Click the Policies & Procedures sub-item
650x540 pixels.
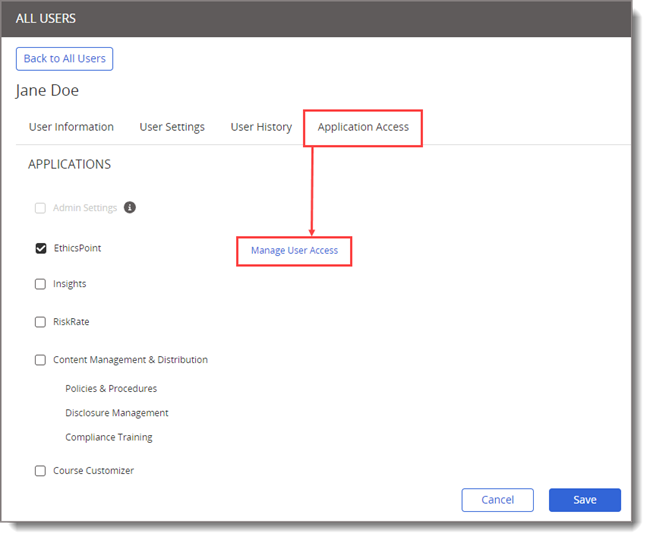pyautogui.click(x=111, y=388)
